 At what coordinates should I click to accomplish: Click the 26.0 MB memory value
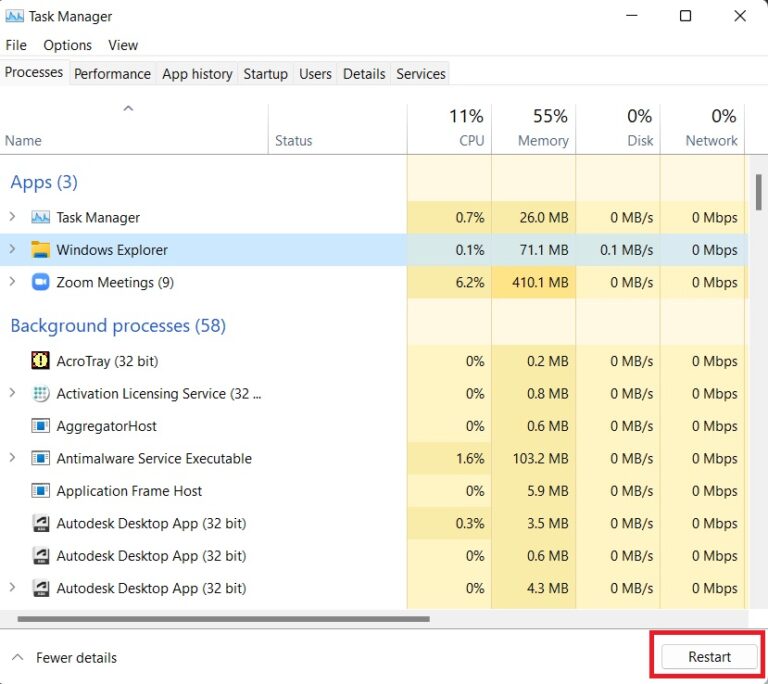pyautogui.click(x=544, y=217)
